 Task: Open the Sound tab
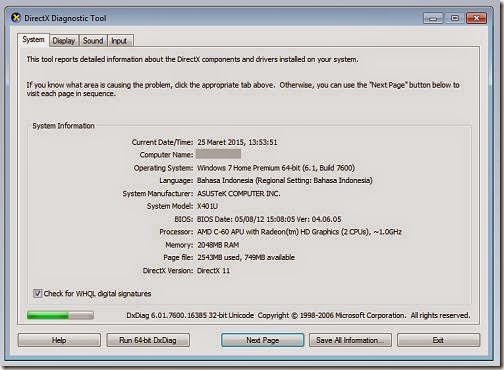tap(93, 41)
